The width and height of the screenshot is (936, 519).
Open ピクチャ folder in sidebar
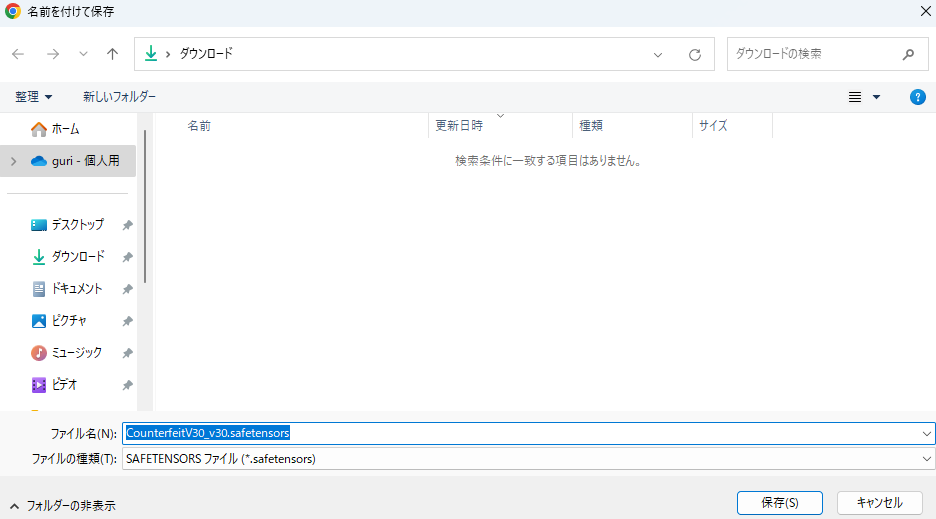(x=69, y=321)
